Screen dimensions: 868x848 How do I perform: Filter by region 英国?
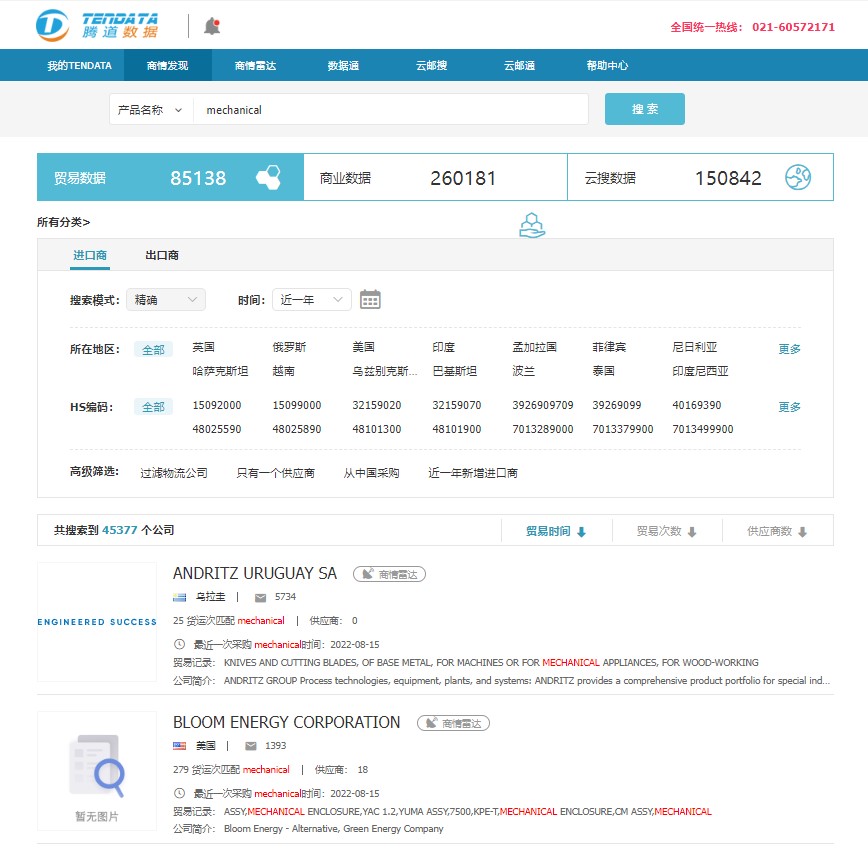pyautogui.click(x=204, y=347)
